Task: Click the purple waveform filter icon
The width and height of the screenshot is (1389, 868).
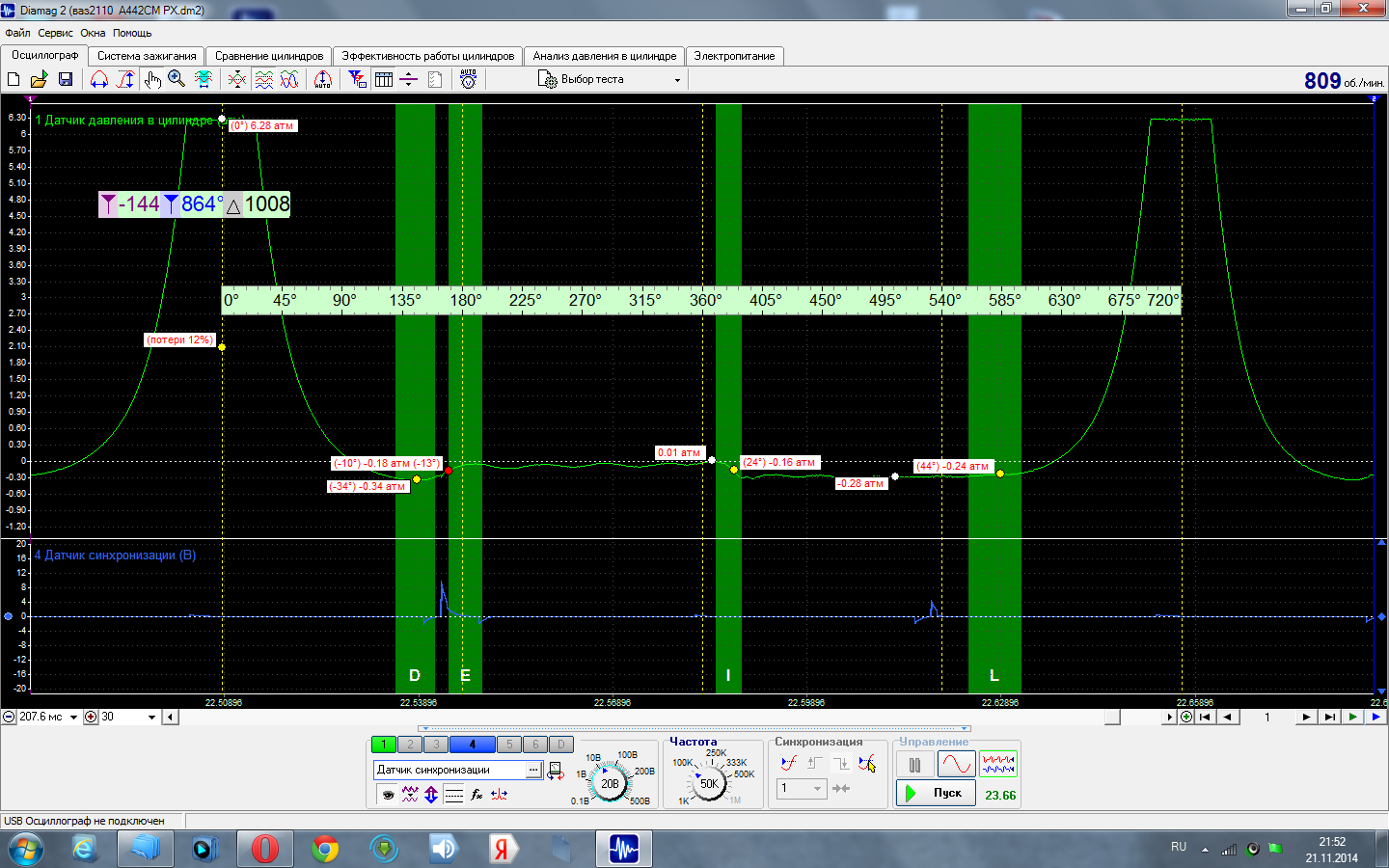Action: coord(410,795)
